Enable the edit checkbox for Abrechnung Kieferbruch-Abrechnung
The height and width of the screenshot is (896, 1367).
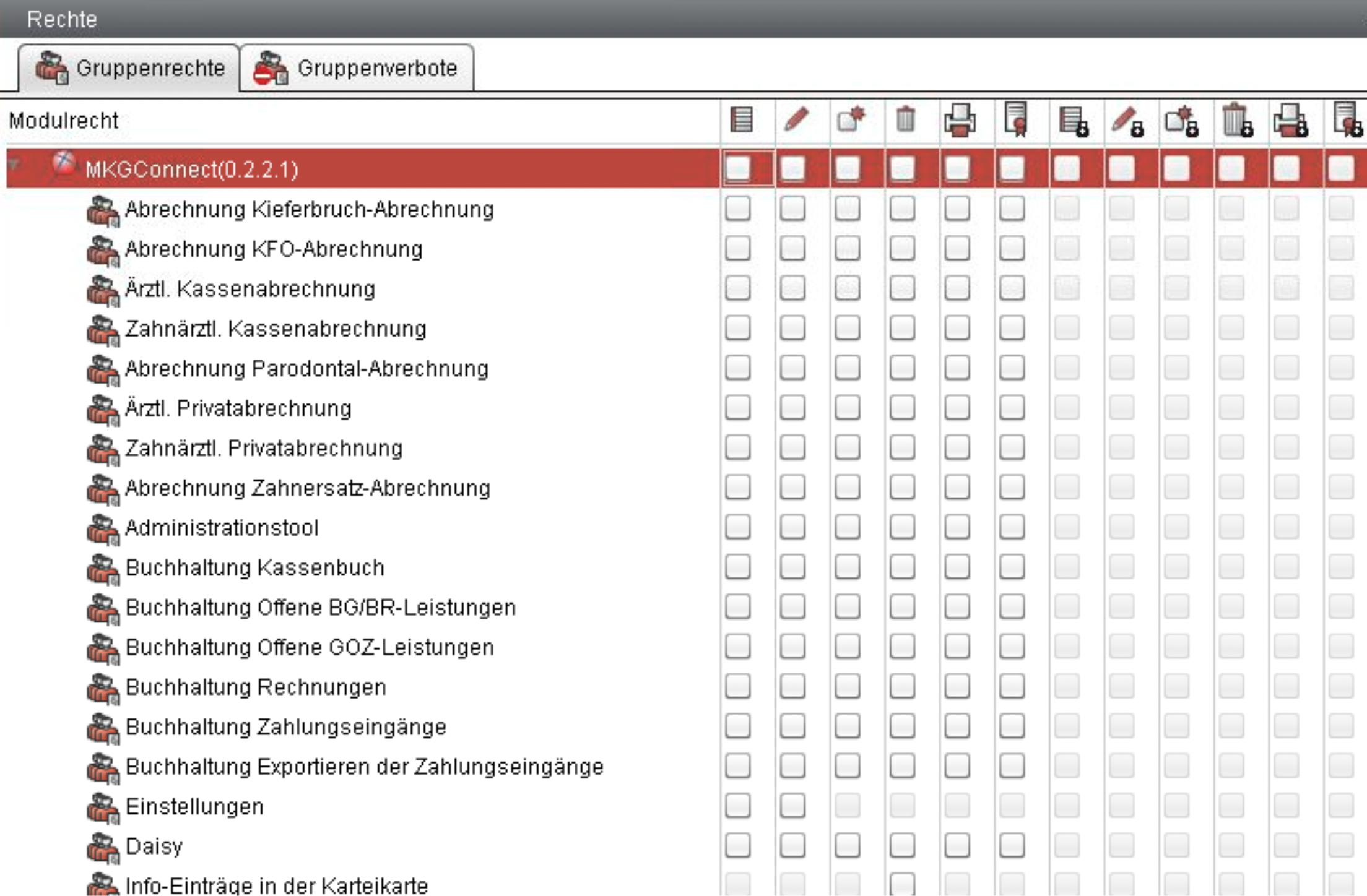[792, 209]
